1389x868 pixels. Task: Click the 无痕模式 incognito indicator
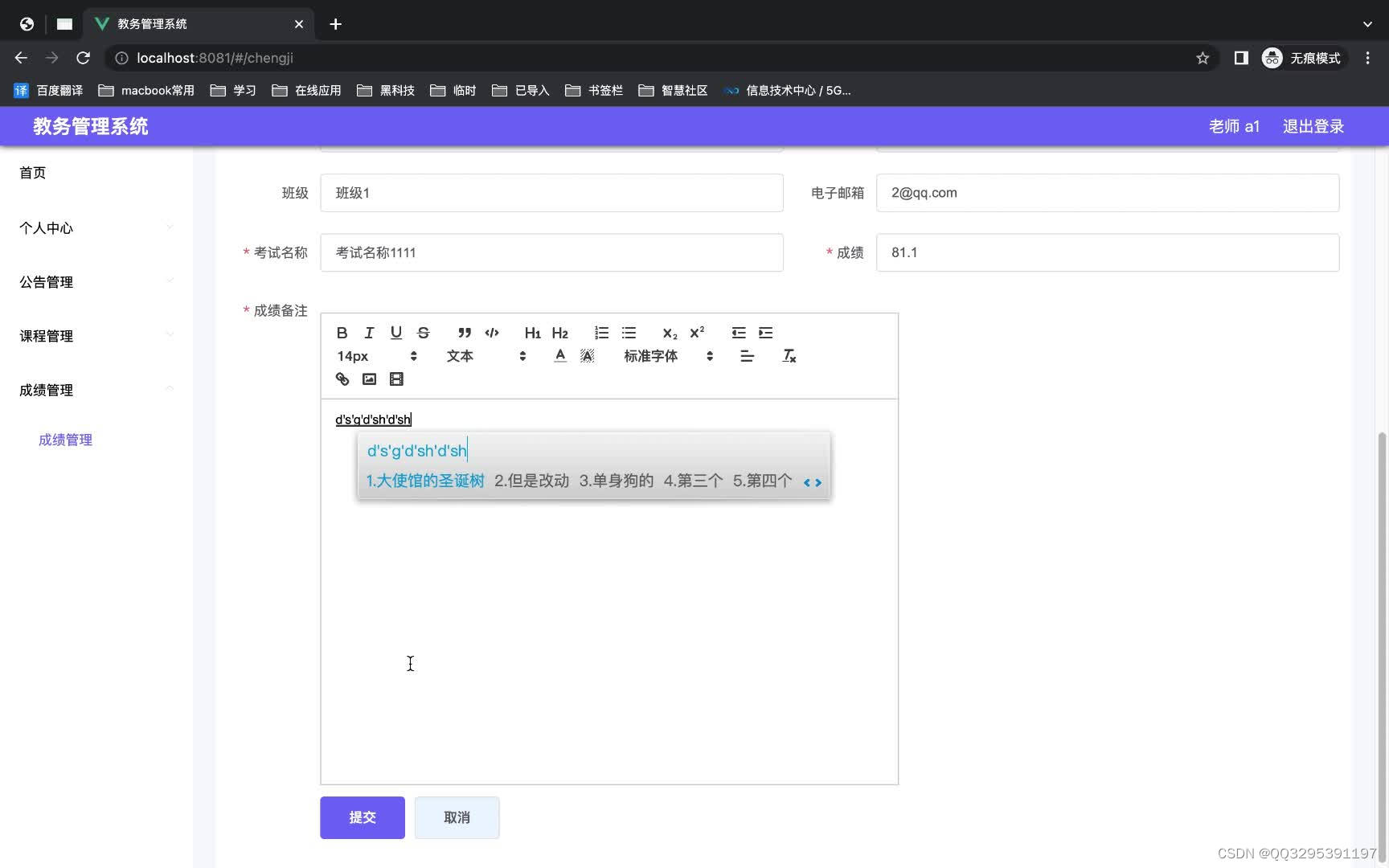pyautogui.click(x=1302, y=58)
